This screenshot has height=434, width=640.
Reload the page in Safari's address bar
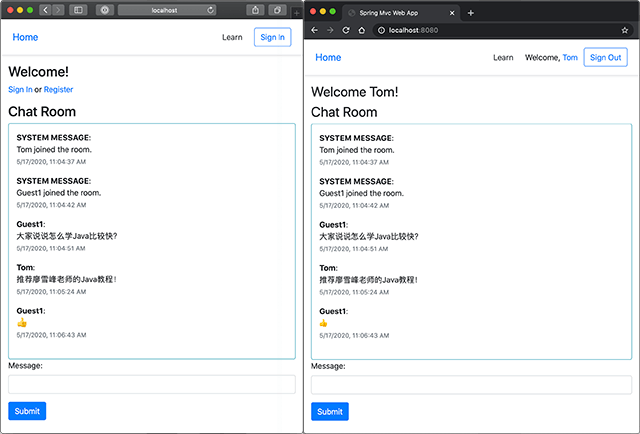tap(209, 9)
